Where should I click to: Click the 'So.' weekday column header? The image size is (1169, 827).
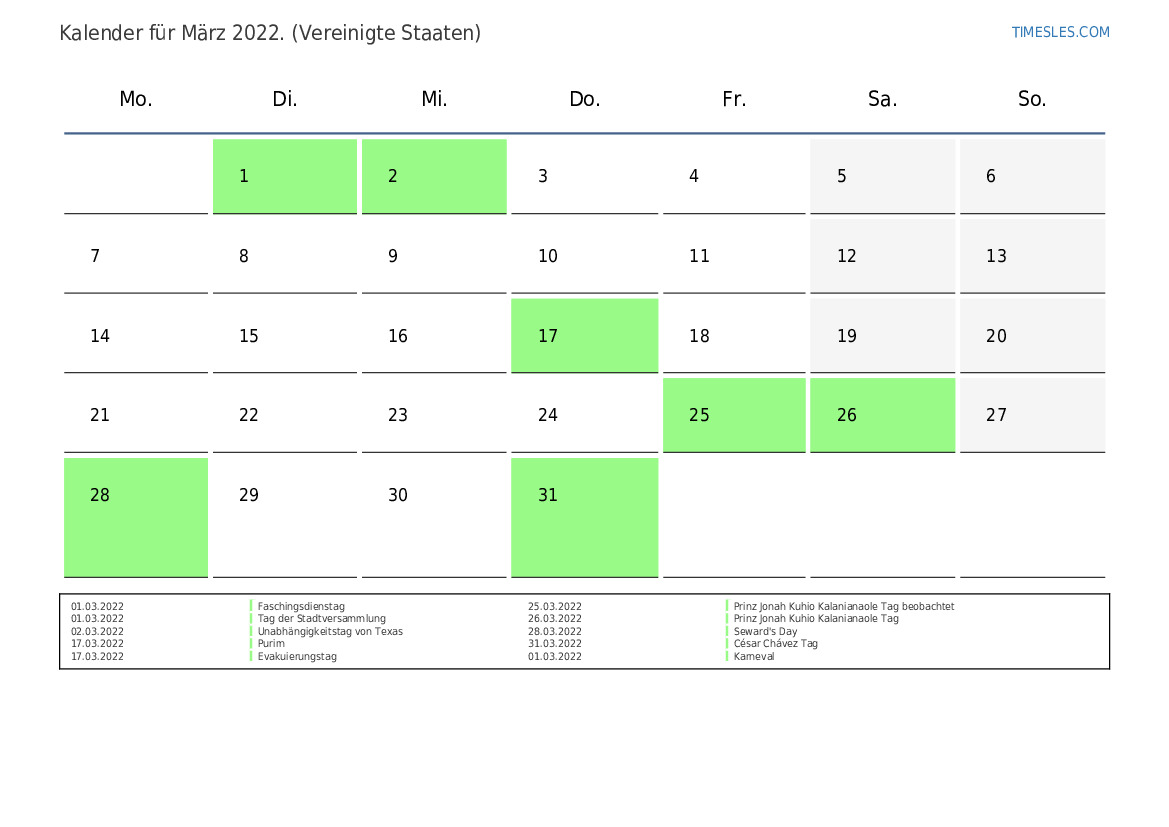point(1032,99)
